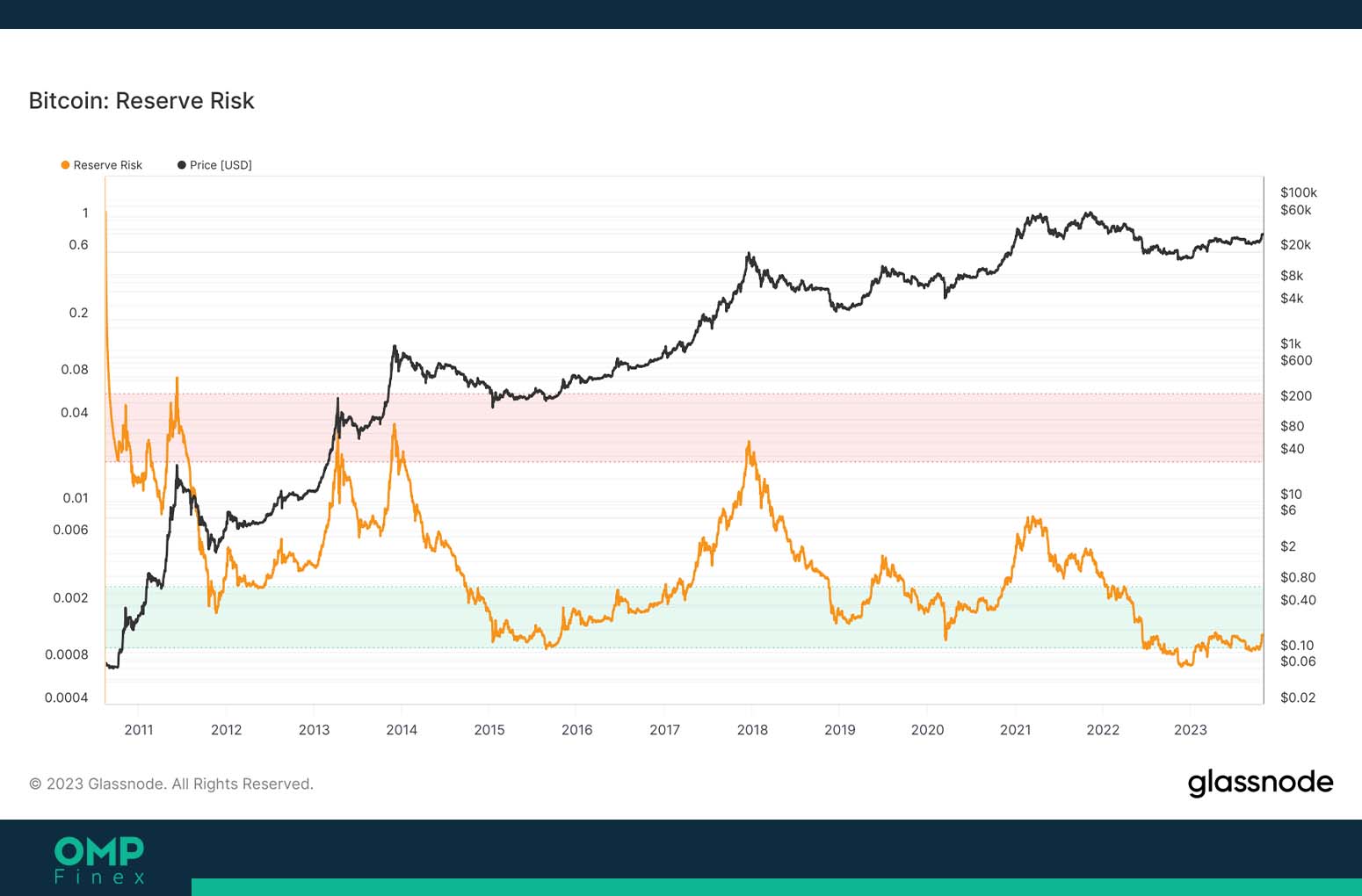Select the 2016 x-axis label
Screen dimensions: 1362x896
577,730
